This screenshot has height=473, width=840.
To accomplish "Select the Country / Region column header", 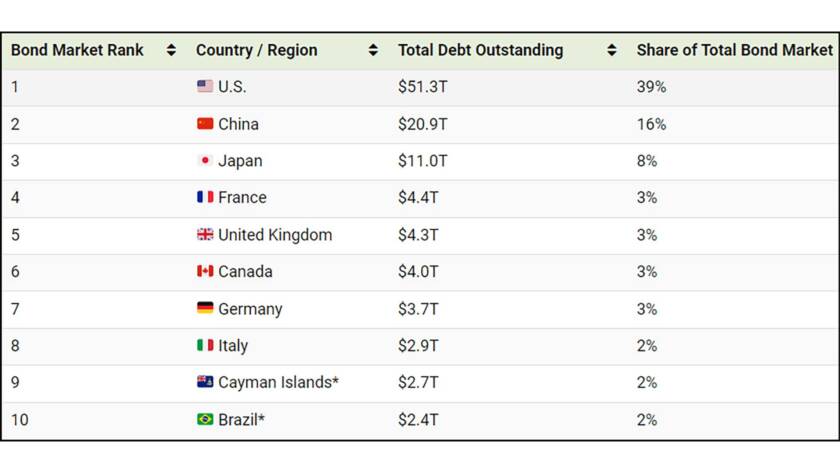I will tap(257, 50).
